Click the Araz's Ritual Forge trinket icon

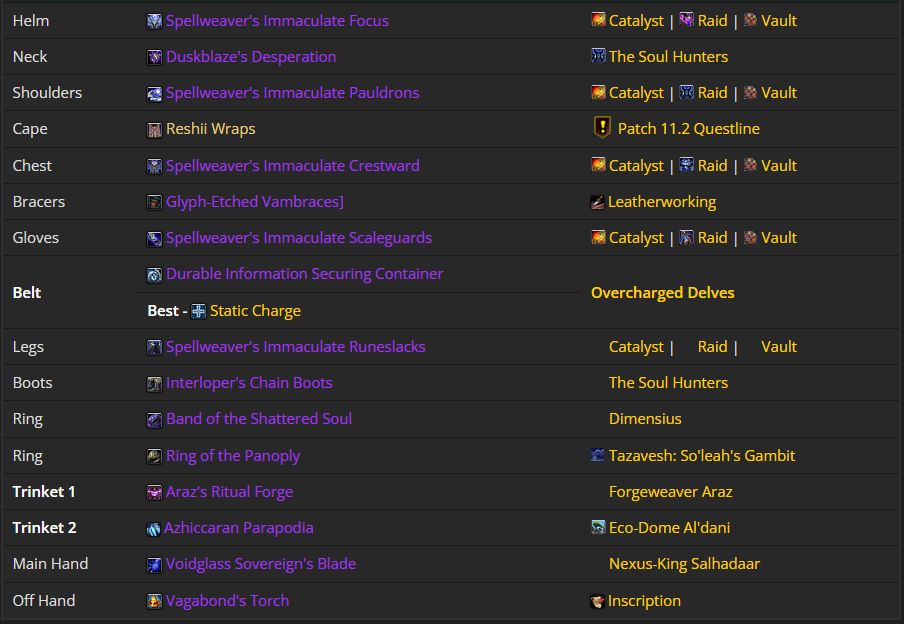pos(153,492)
